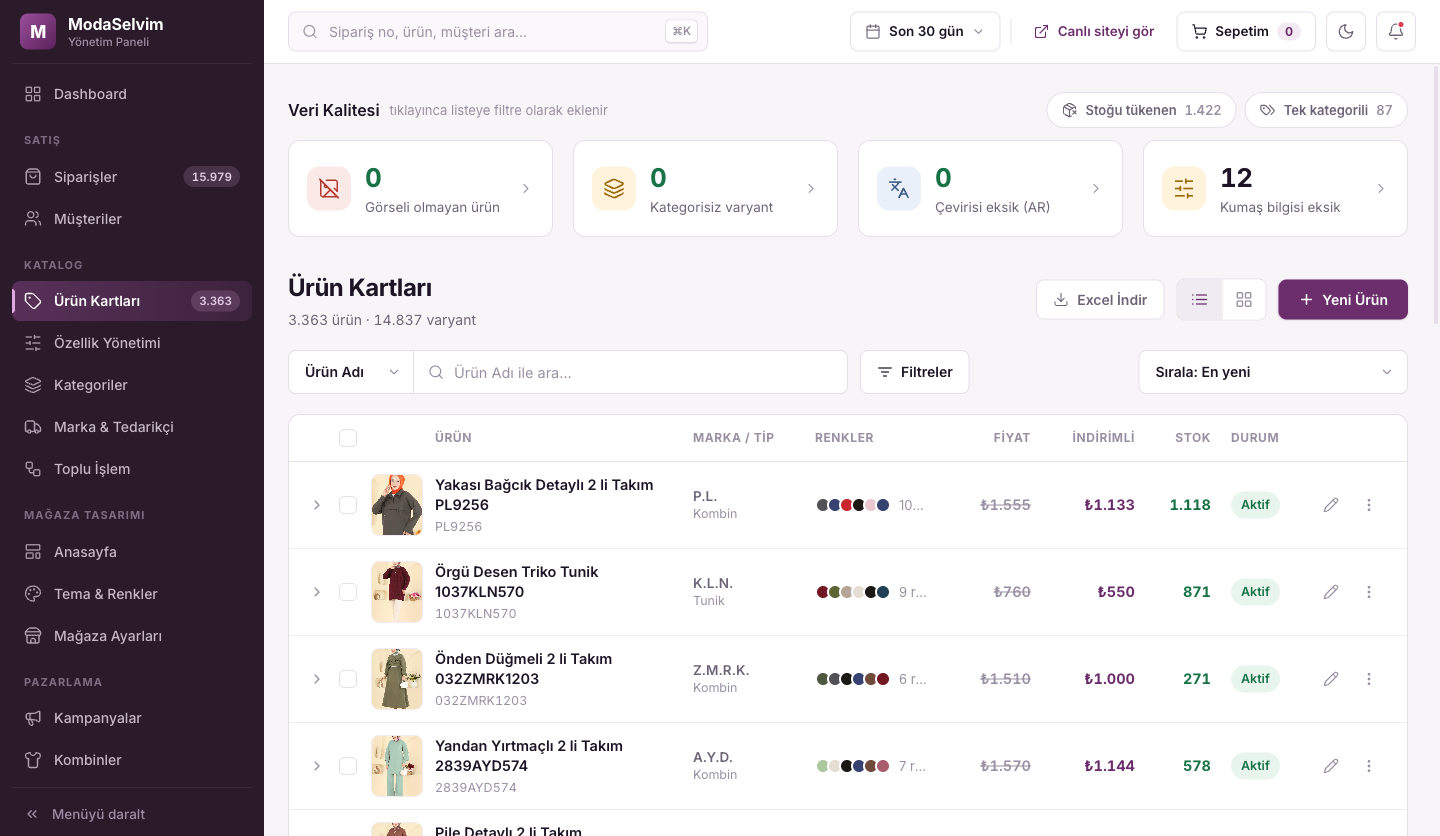This screenshot has height=836, width=1440.
Task: Click the color swatches for PL9256
Action: tap(853, 505)
